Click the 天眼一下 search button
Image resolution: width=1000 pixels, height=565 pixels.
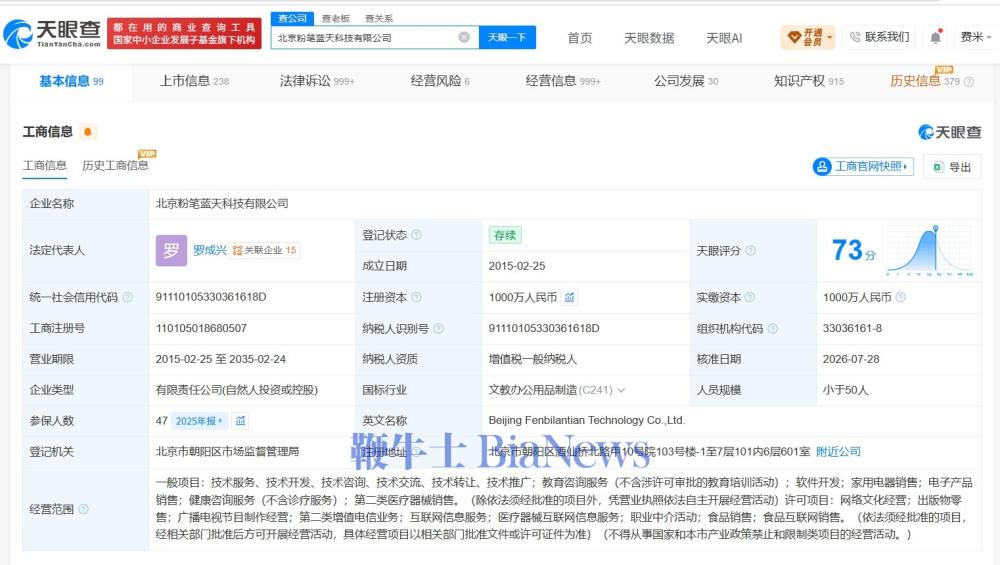coord(508,38)
